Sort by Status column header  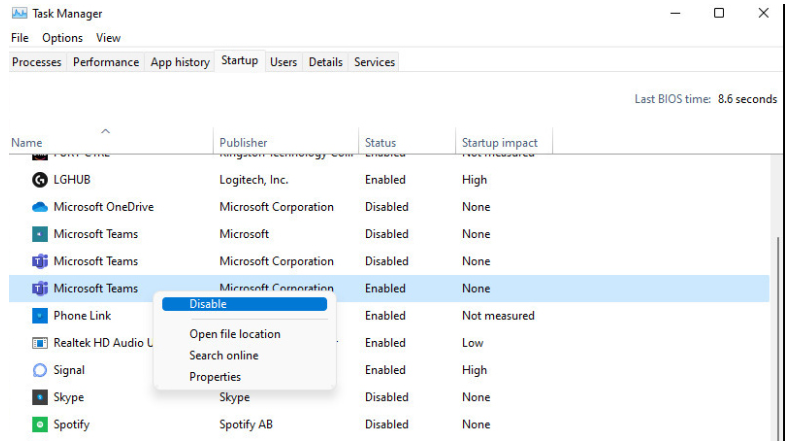380,143
